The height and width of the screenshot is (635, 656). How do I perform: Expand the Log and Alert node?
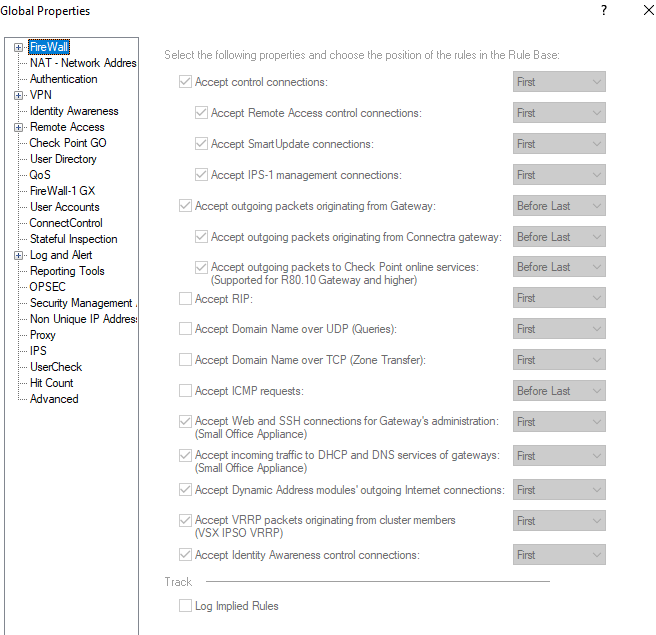coord(19,255)
